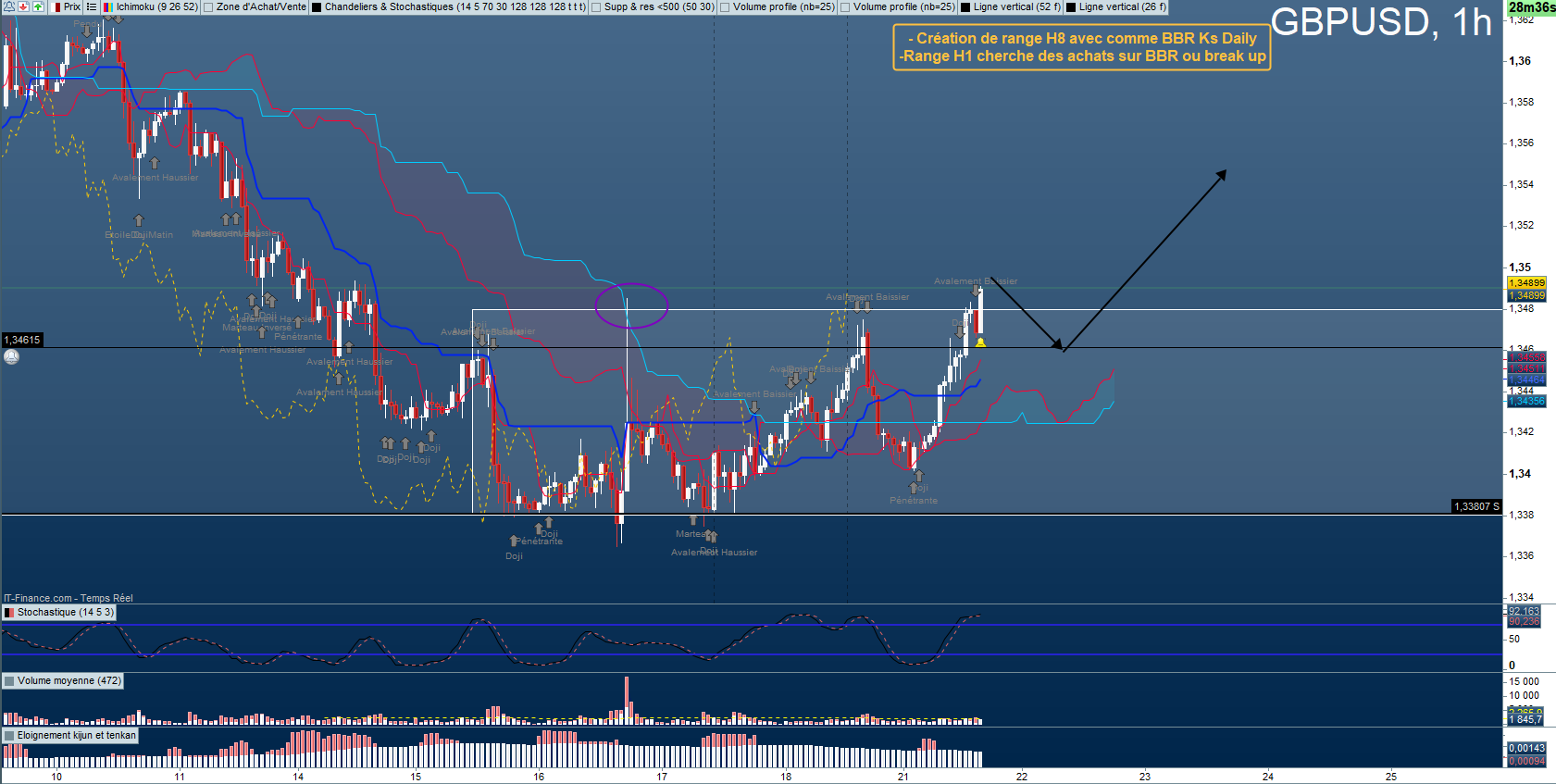This screenshot has height=784, width=1556.
Task: Click date 22 on the time axis
Action: [1022, 777]
